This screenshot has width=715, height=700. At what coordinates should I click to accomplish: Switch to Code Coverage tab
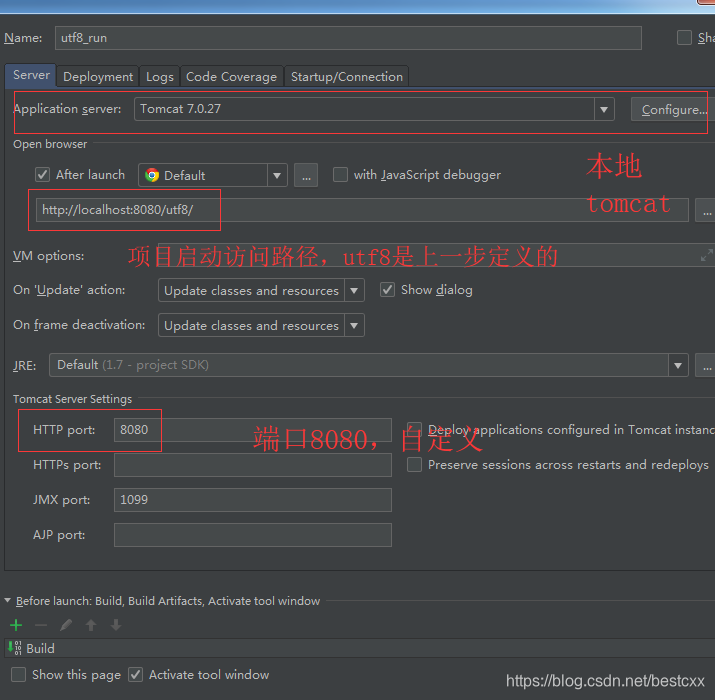(x=231, y=77)
